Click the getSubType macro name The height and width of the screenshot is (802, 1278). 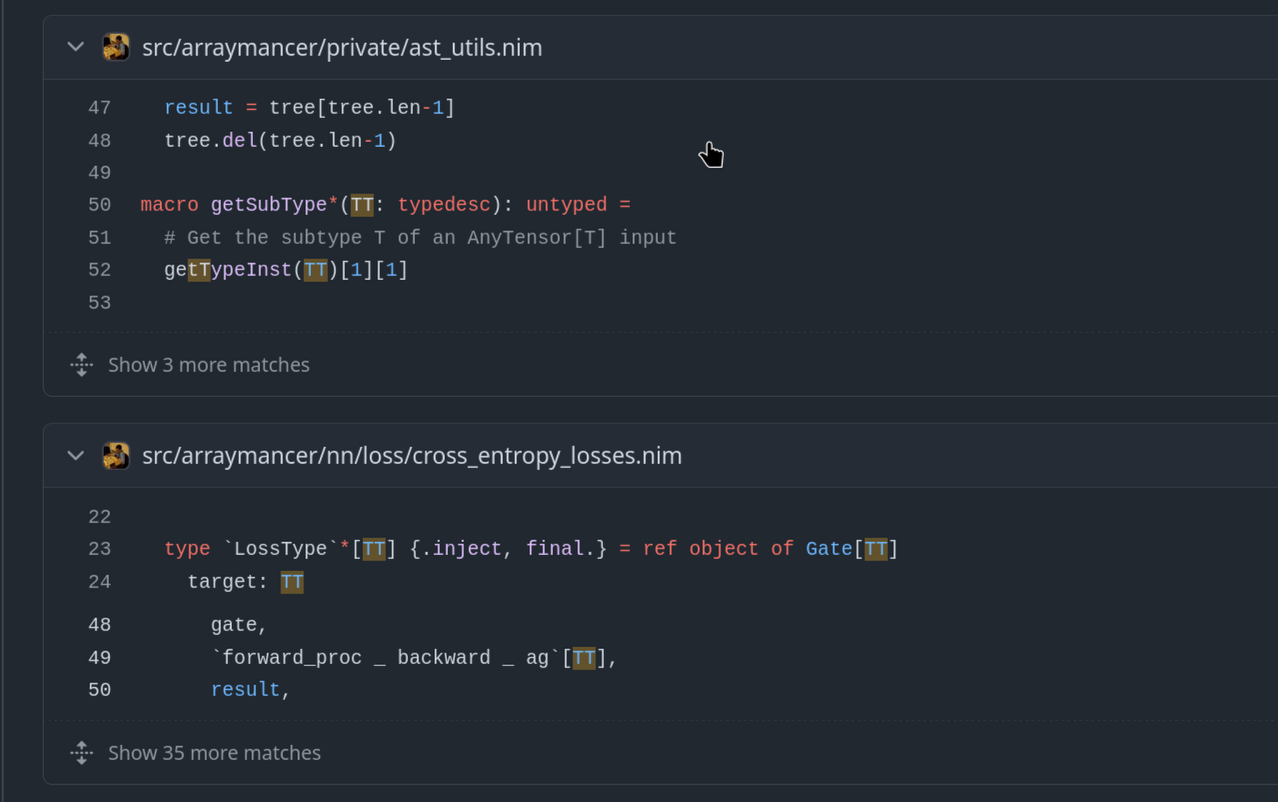pos(268,205)
